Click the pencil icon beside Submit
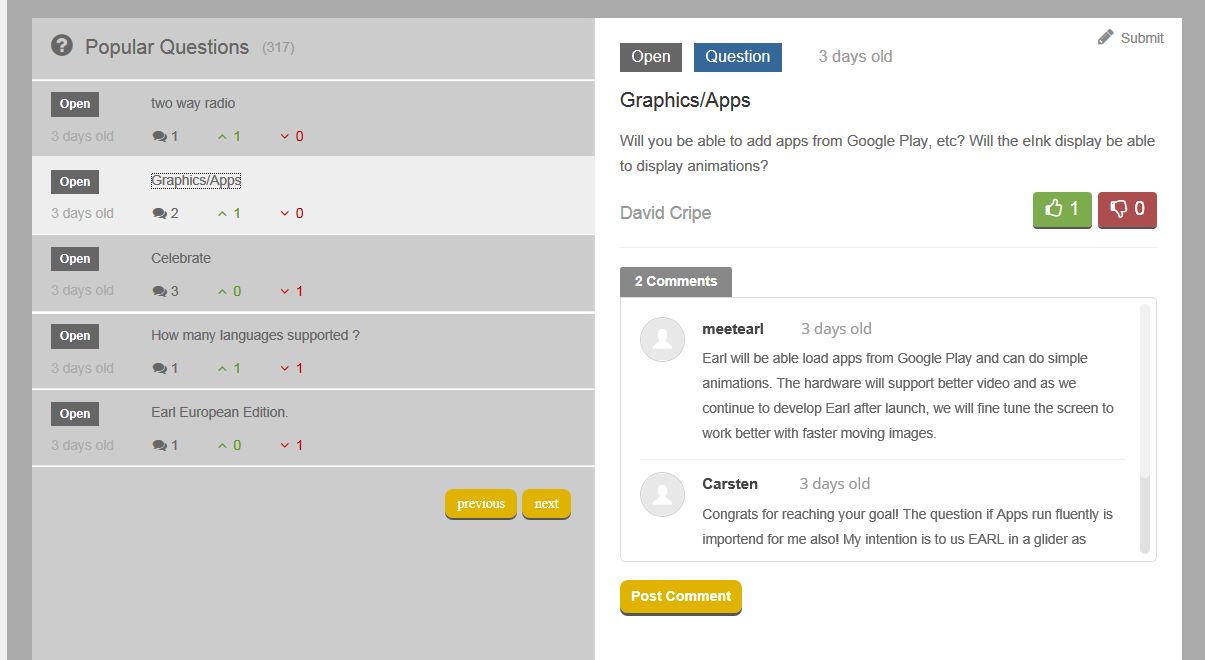Screen dimensions: 1205x660 [1105, 38]
